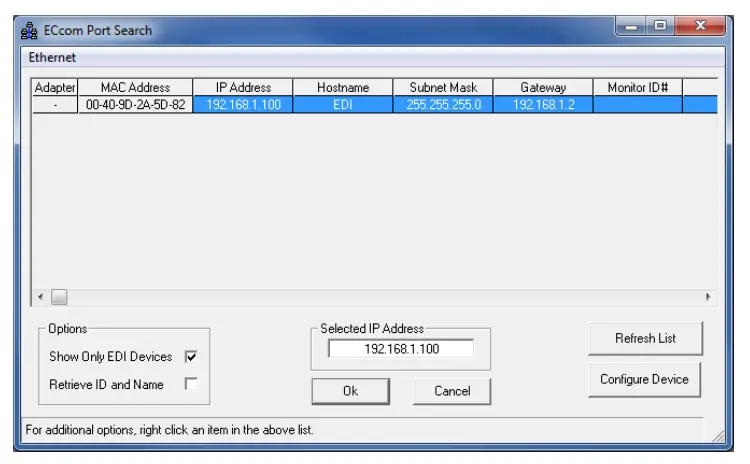750x464 pixels.
Task: Click the Adapter column header
Action: coord(55,88)
